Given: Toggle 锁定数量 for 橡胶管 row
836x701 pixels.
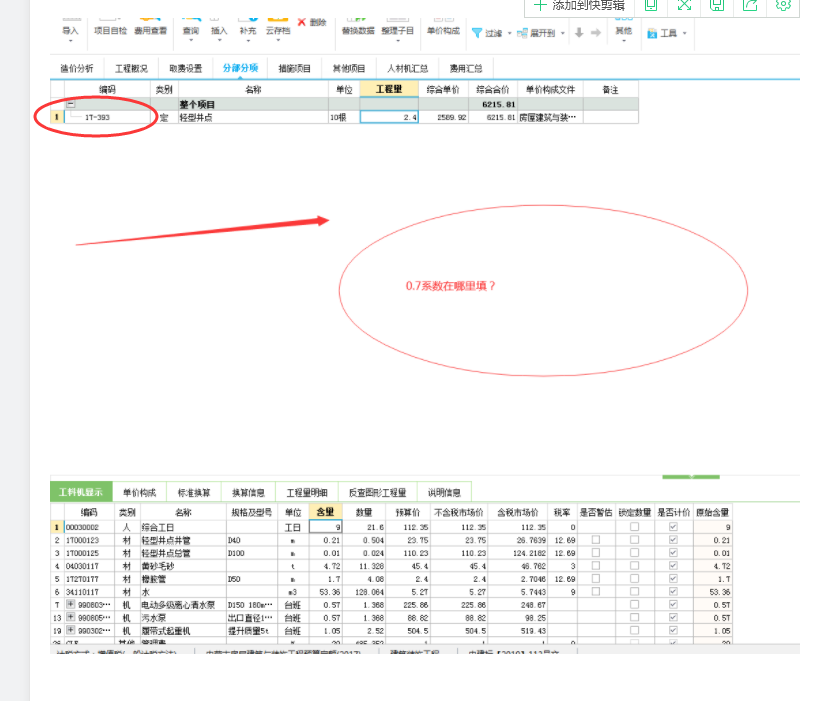Looking at the screenshot, I should coord(634,578).
